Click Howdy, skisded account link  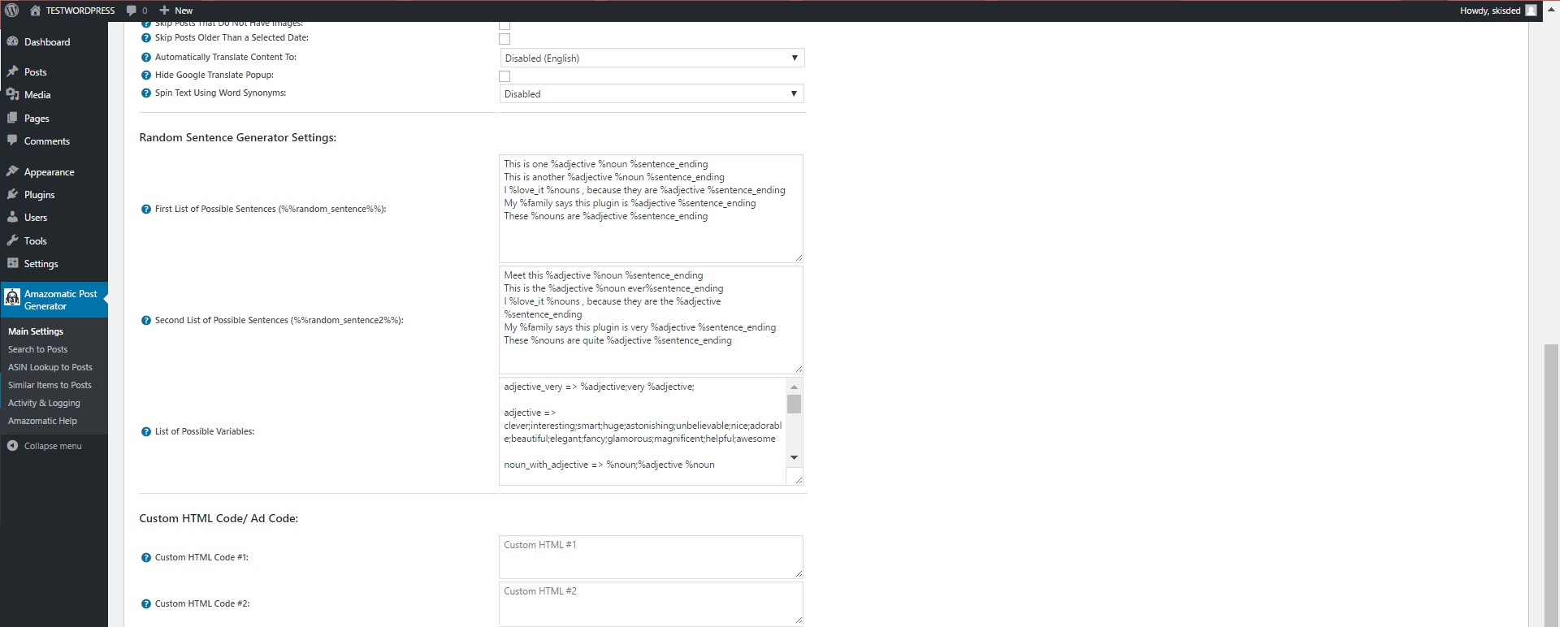[x=1490, y=11]
